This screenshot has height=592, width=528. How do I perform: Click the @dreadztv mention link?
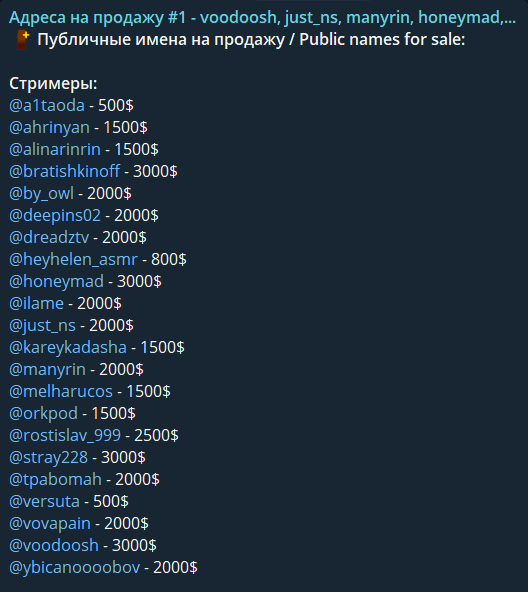tap(49, 237)
